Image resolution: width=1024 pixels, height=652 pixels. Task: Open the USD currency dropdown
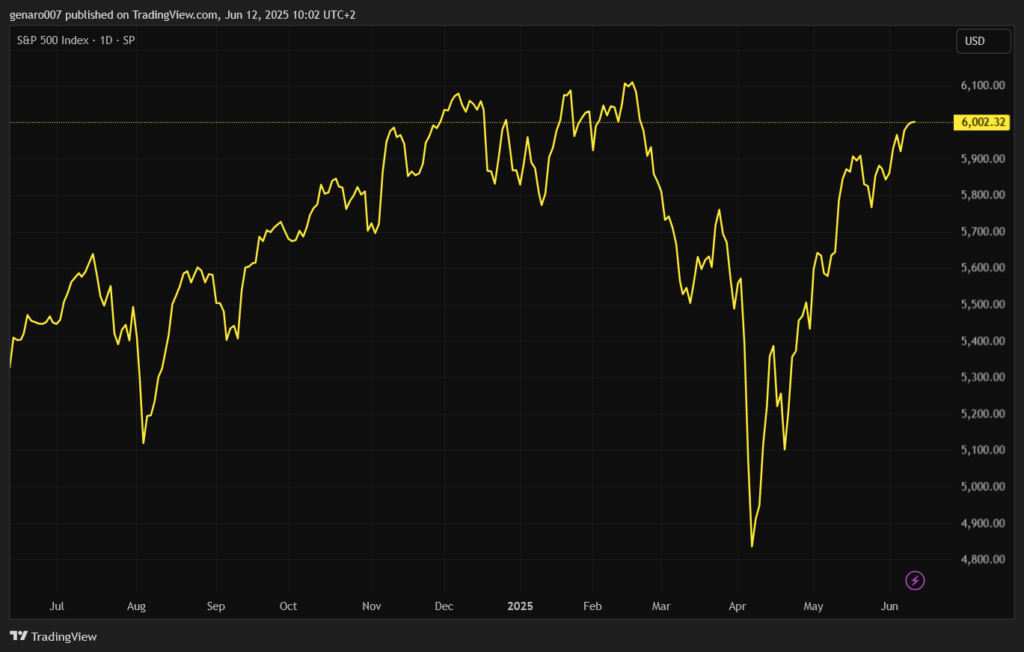pyautogui.click(x=973, y=41)
